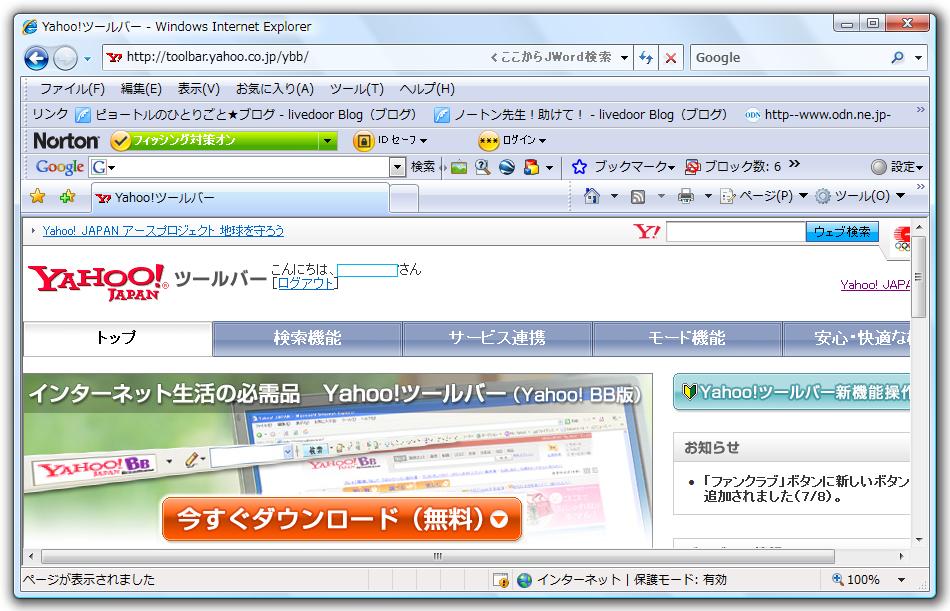The image size is (950, 611).
Task: Expand Norton phishing protection dropdown arrow
Action: 328,141
